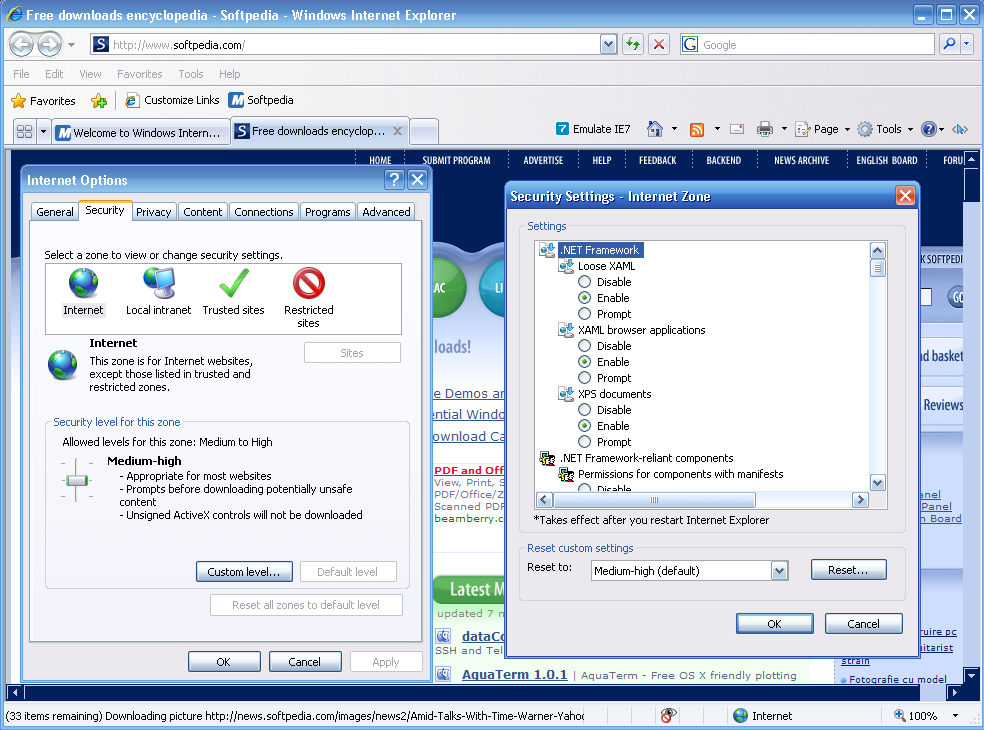Viewport: 984px width, 730px height.
Task: Expand the address bar URL history dropdown
Action: 608,44
